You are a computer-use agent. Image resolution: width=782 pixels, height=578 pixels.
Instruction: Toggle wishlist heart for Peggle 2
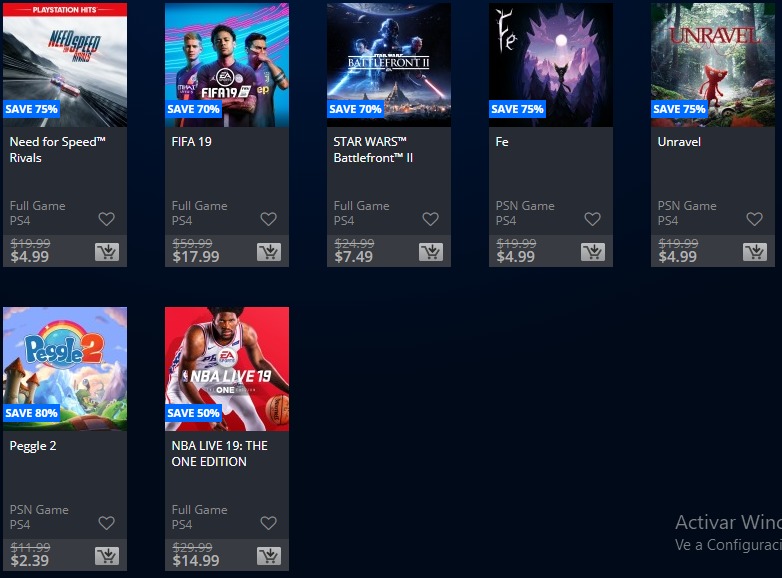tap(106, 523)
